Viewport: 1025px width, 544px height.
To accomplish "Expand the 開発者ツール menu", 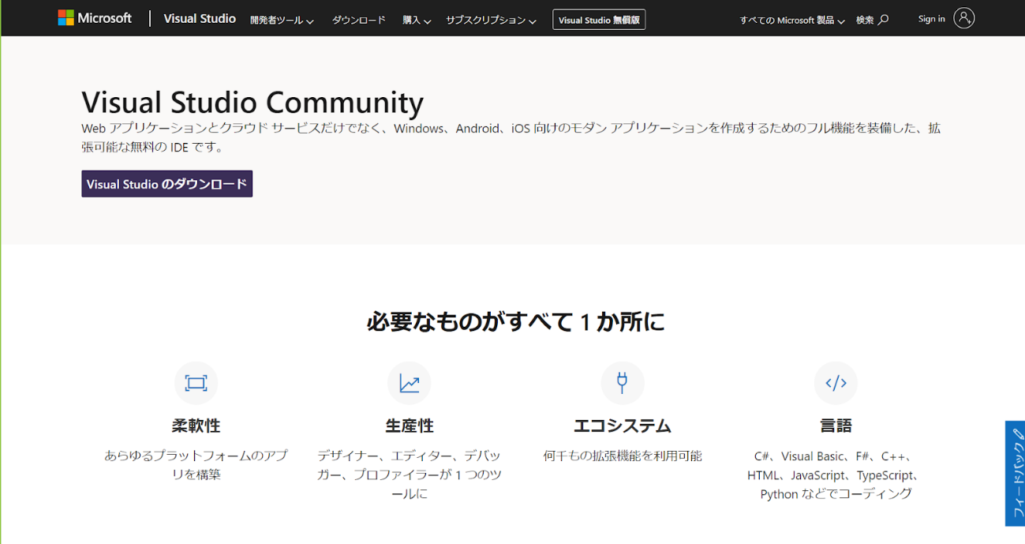I will (x=282, y=20).
